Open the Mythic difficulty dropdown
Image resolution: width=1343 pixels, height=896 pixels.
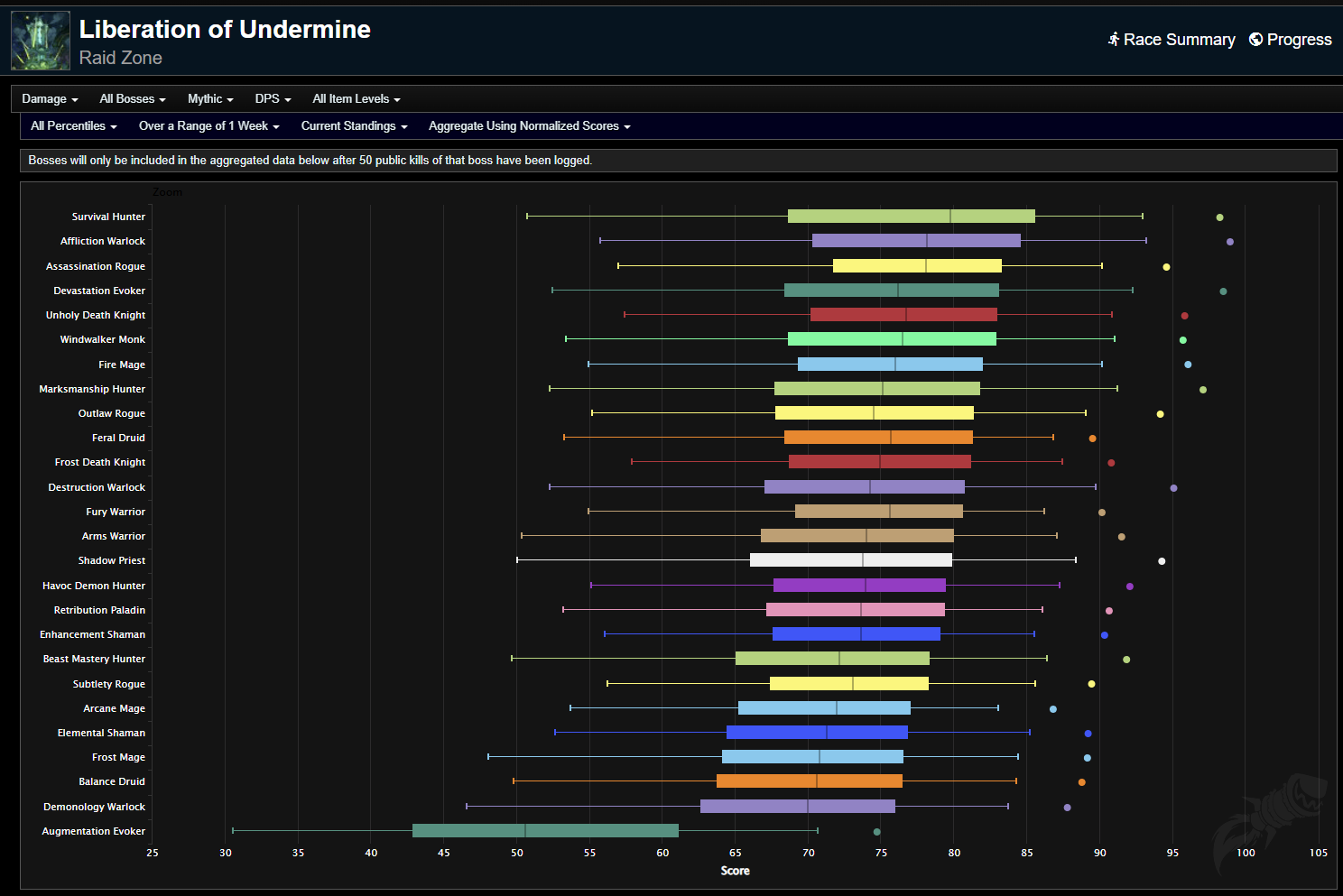[210, 99]
